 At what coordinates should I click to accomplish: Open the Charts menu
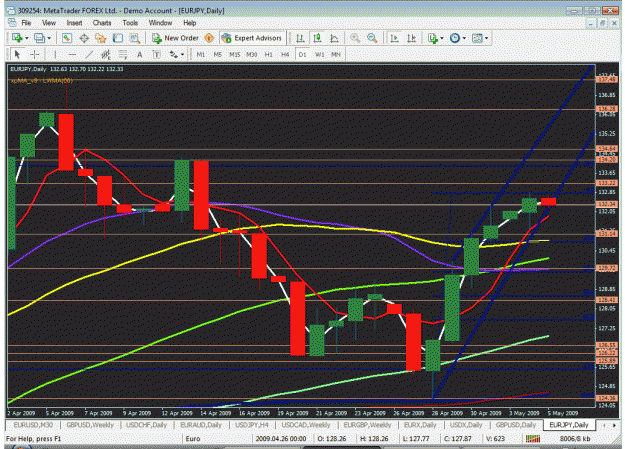coord(102,23)
